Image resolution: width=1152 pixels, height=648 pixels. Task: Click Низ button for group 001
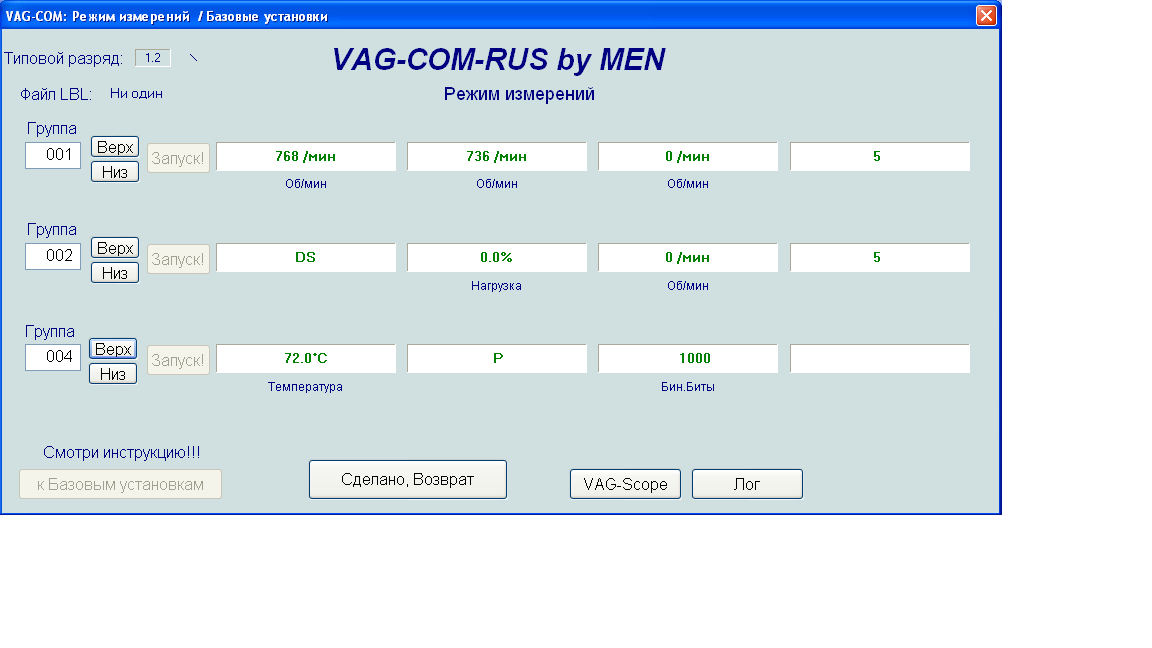pos(115,172)
